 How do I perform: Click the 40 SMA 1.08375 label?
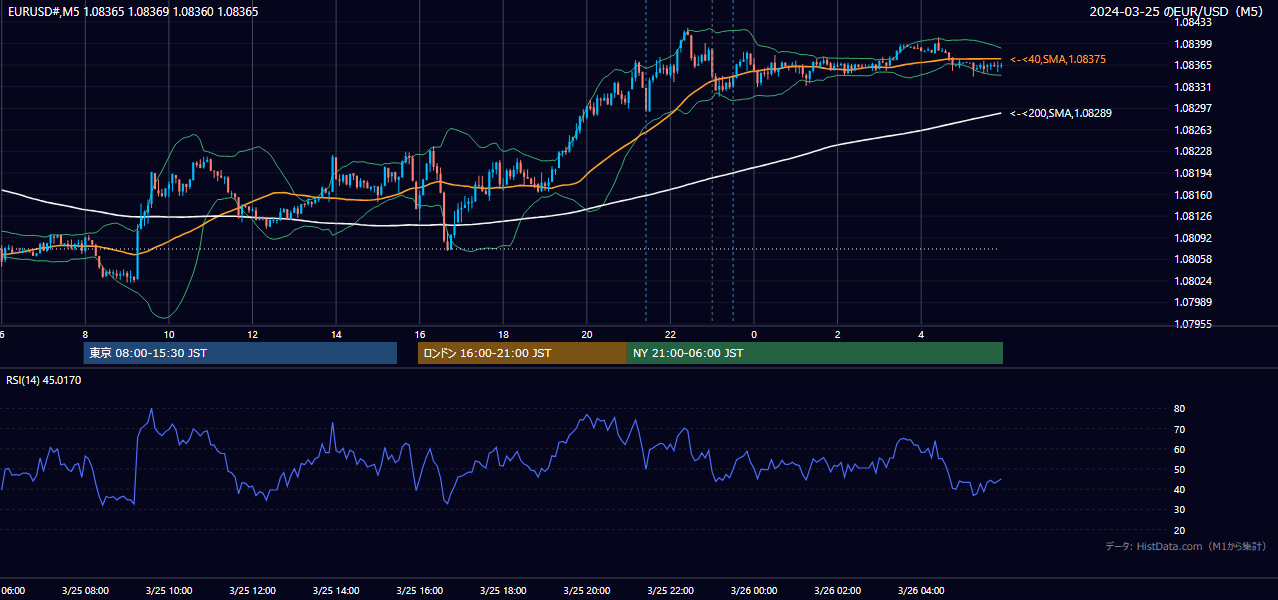[x=1058, y=60]
